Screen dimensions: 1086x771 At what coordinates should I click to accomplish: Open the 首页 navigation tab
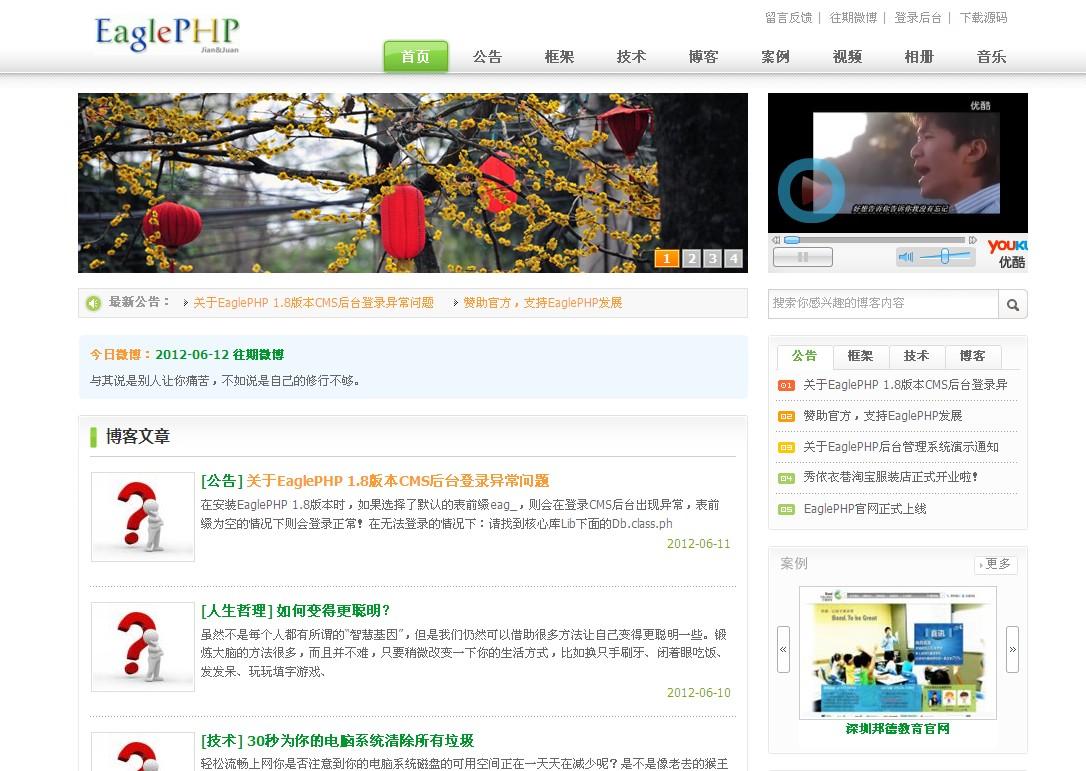[x=416, y=57]
